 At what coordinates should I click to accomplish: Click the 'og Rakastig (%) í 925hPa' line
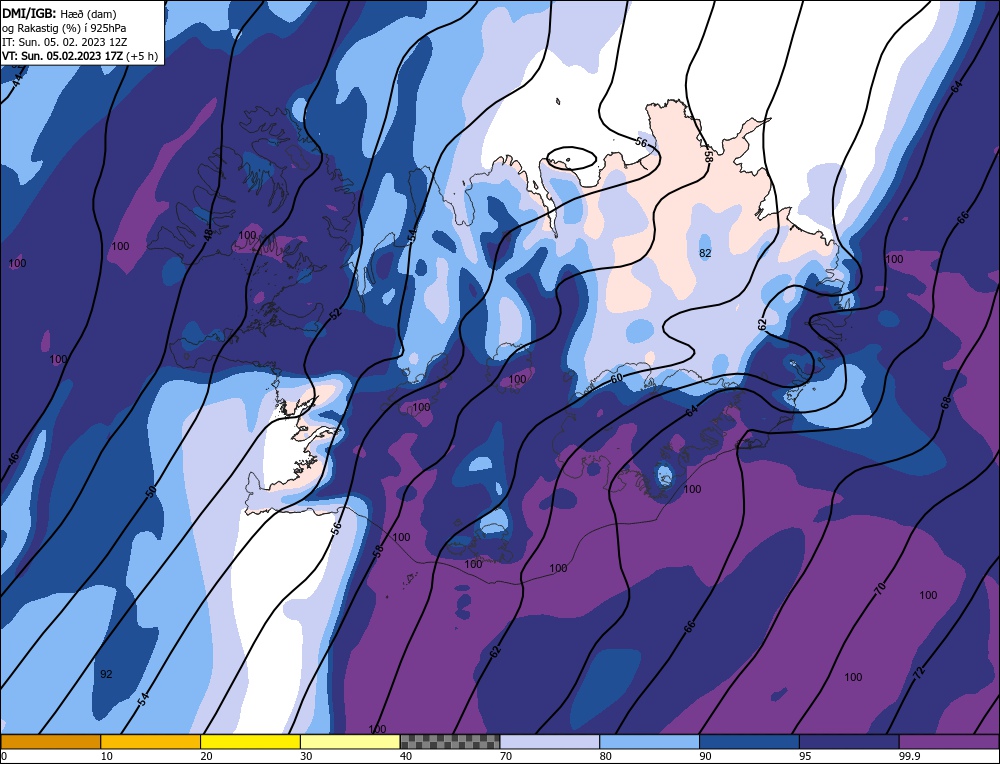(x=64, y=28)
